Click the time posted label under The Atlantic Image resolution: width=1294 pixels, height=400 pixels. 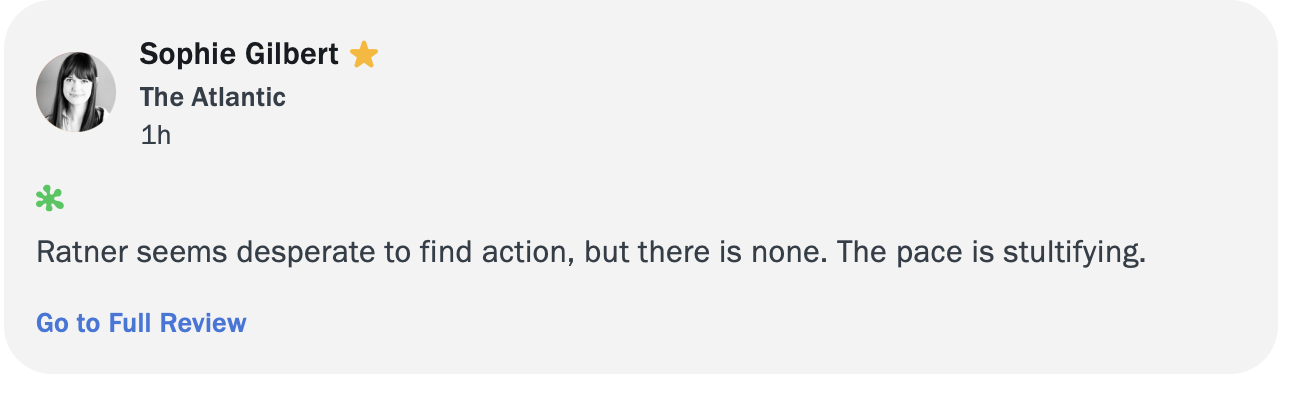tap(156, 135)
